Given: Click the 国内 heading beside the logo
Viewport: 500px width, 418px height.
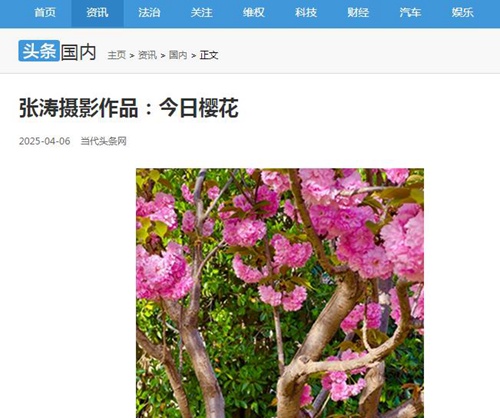Looking at the screenshot, I should (x=79, y=52).
